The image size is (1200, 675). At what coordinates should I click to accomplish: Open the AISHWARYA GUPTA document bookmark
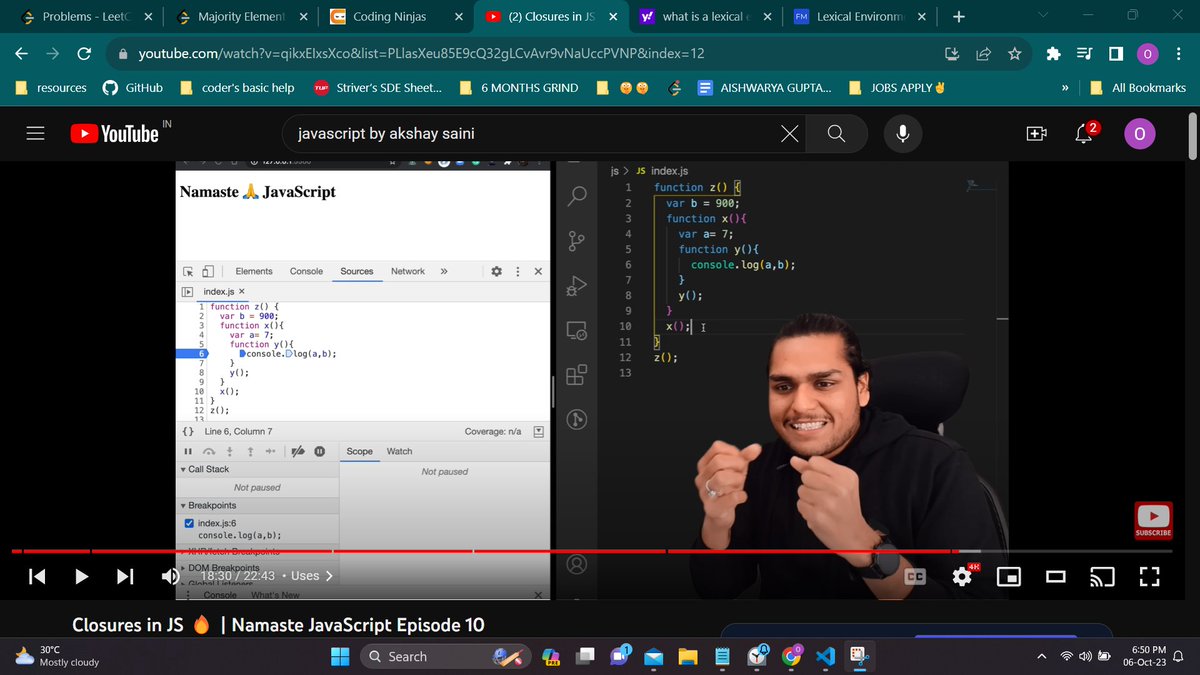764,88
